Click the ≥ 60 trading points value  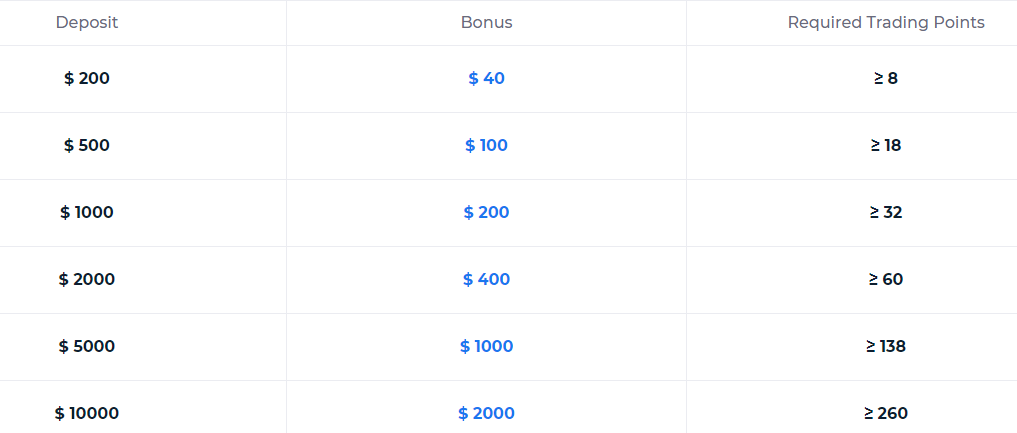(x=886, y=279)
